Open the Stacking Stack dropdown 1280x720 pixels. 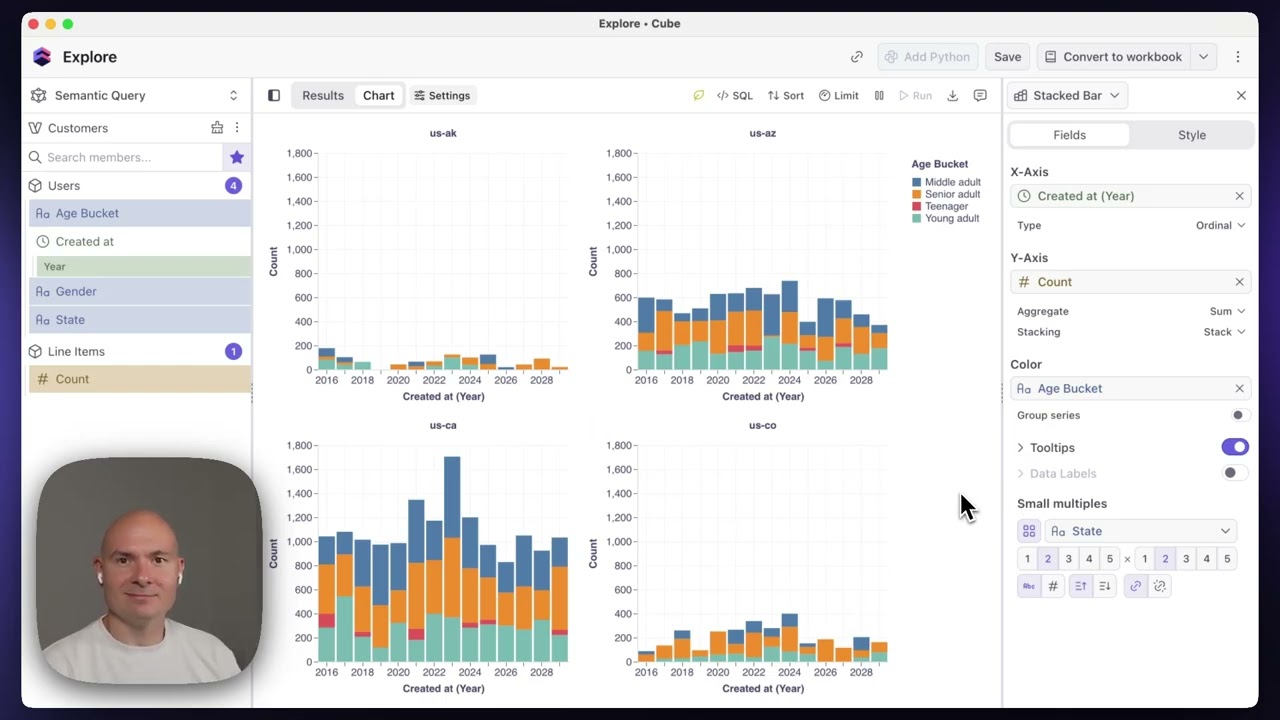click(1224, 332)
